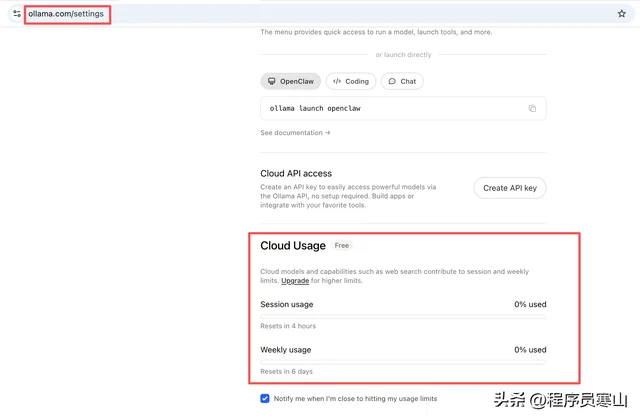Open the Upgrade link for higher limits
The width and height of the screenshot is (640, 420).
click(295, 281)
